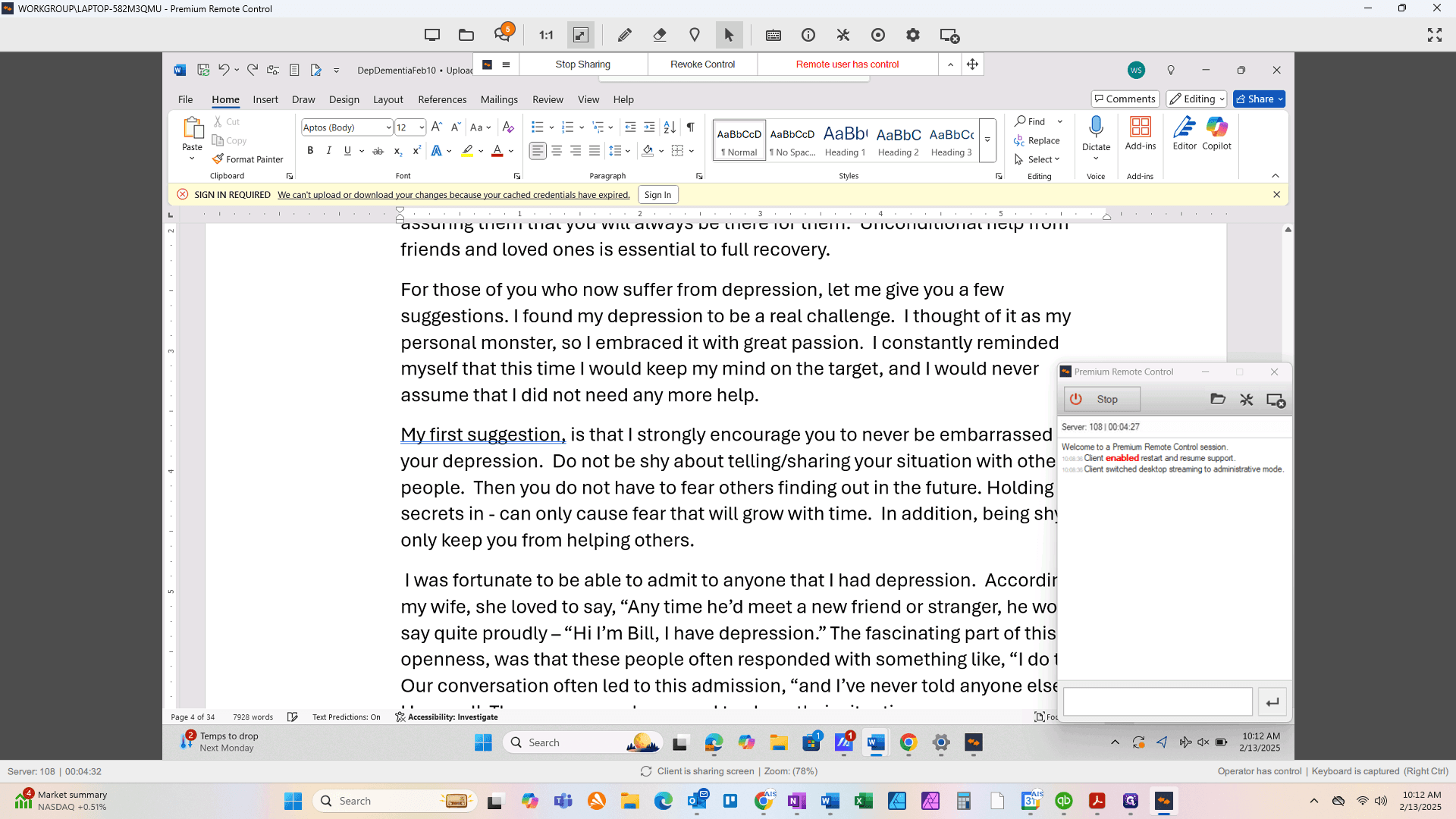Toggle Strikethrough formatting
Screen dimensions: 1456x819
378,151
